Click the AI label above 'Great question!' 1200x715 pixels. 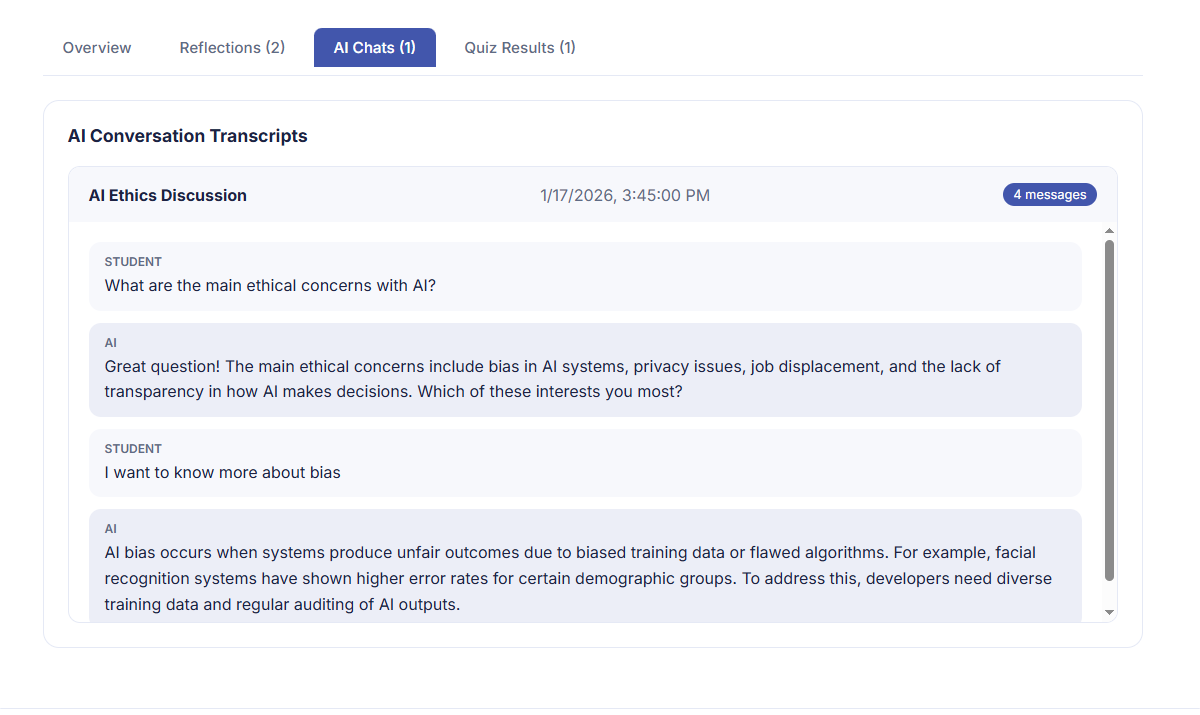tap(111, 343)
